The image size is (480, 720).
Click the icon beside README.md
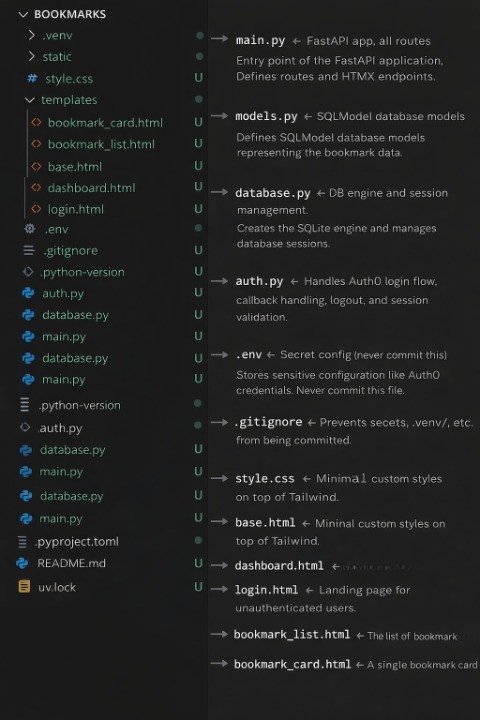coord(22,563)
